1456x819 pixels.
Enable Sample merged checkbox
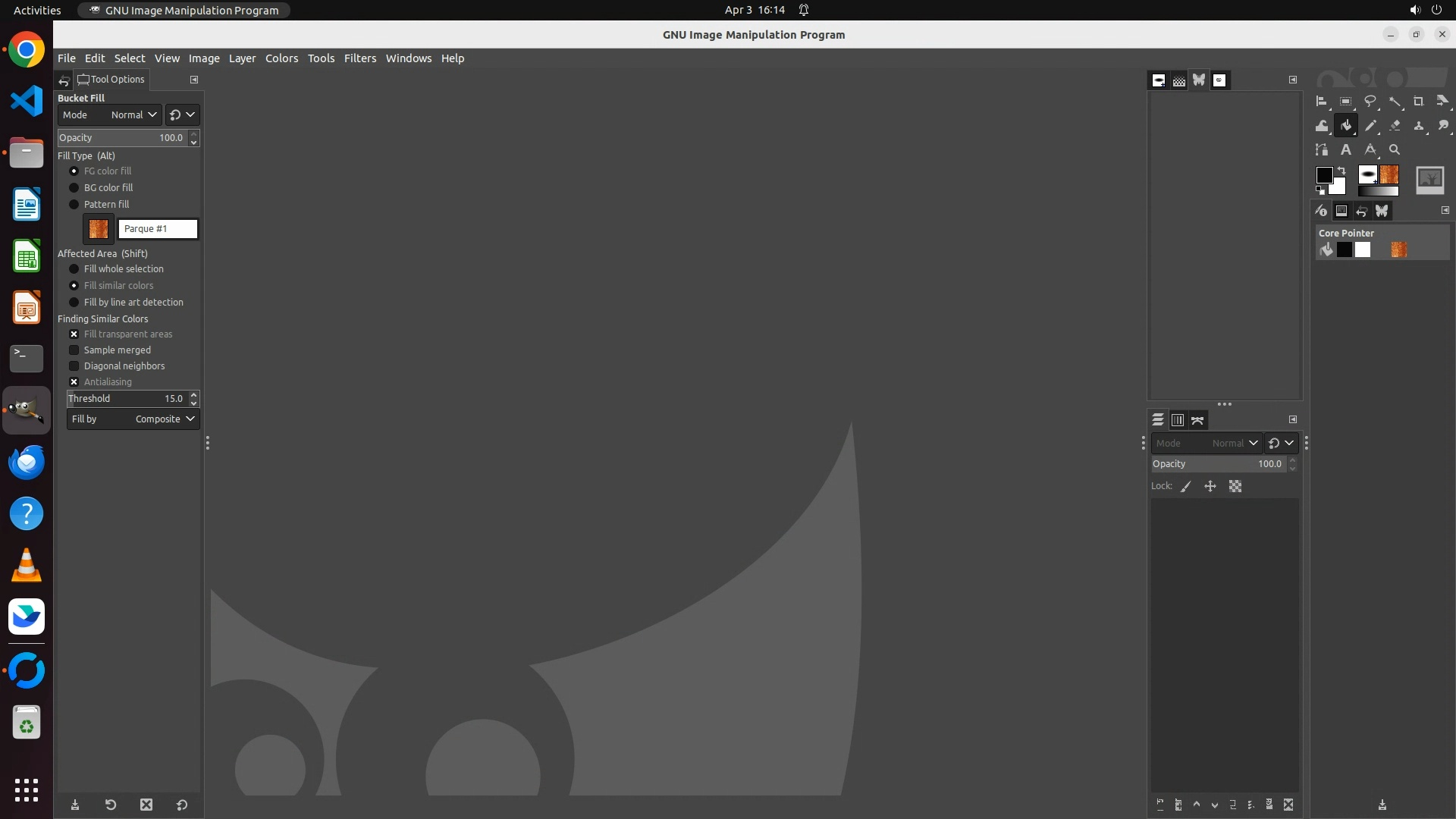74,350
